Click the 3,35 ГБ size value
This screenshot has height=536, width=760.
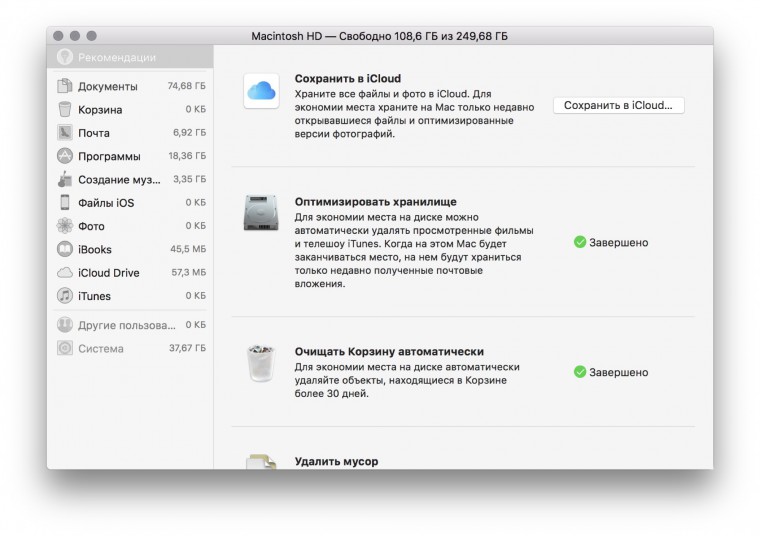[x=190, y=179]
